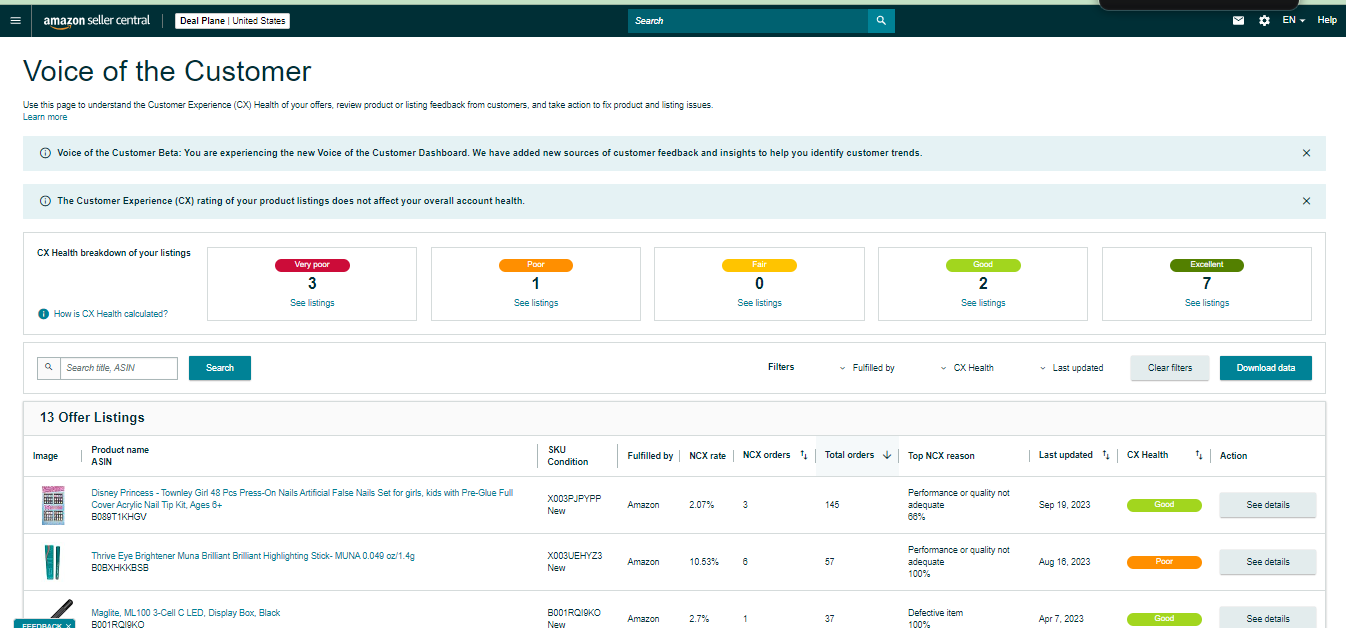Image resolution: width=1346 pixels, height=628 pixels.
Task: Click info icon beside CX Health calculated link
Action: point(43,314)
